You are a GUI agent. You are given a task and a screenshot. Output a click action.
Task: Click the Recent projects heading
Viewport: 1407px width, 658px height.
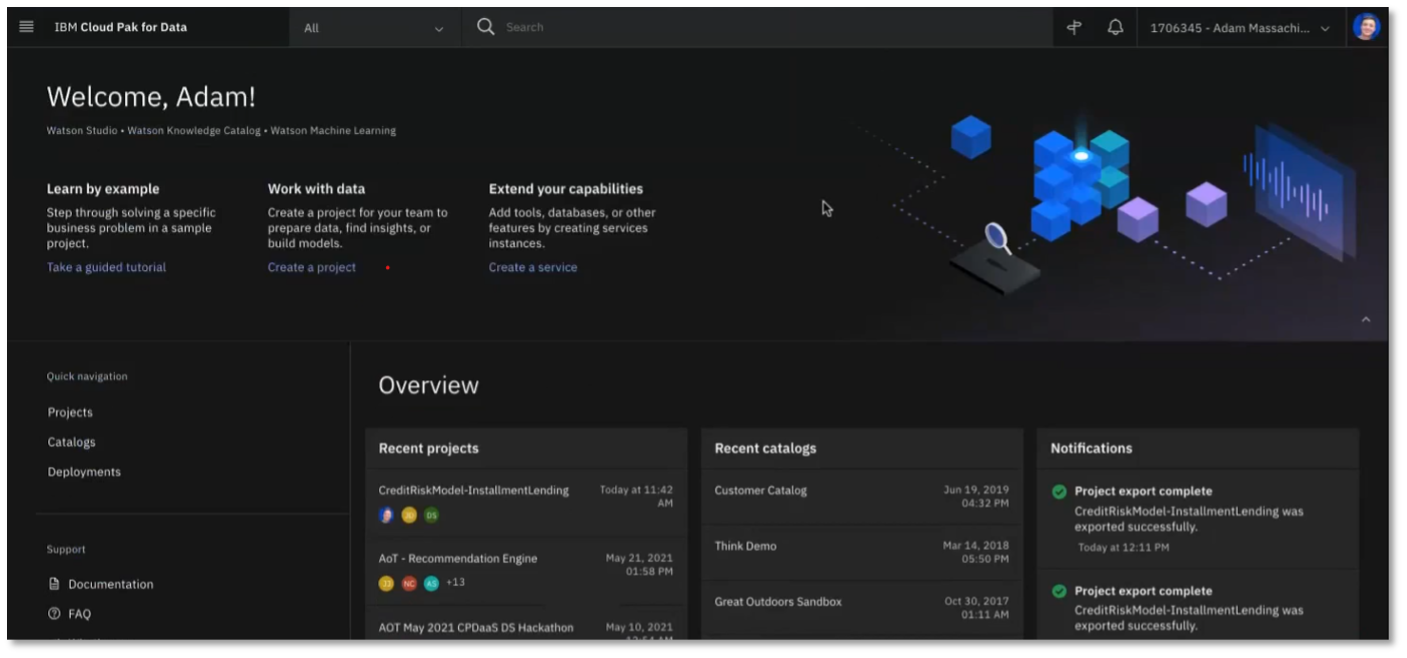click(429, 448)
